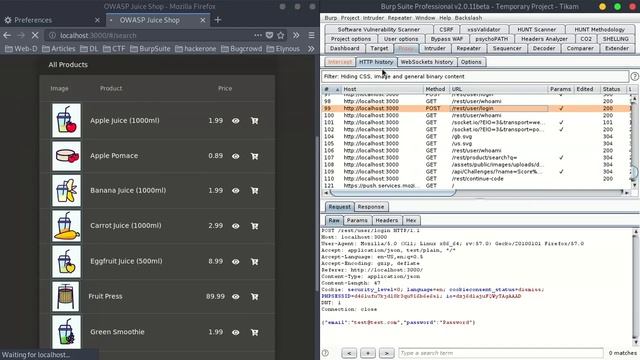Show details of Eggfruit Juice (500ml)
The width and height of the screenshot is (640, 360).
click(236, 262)
